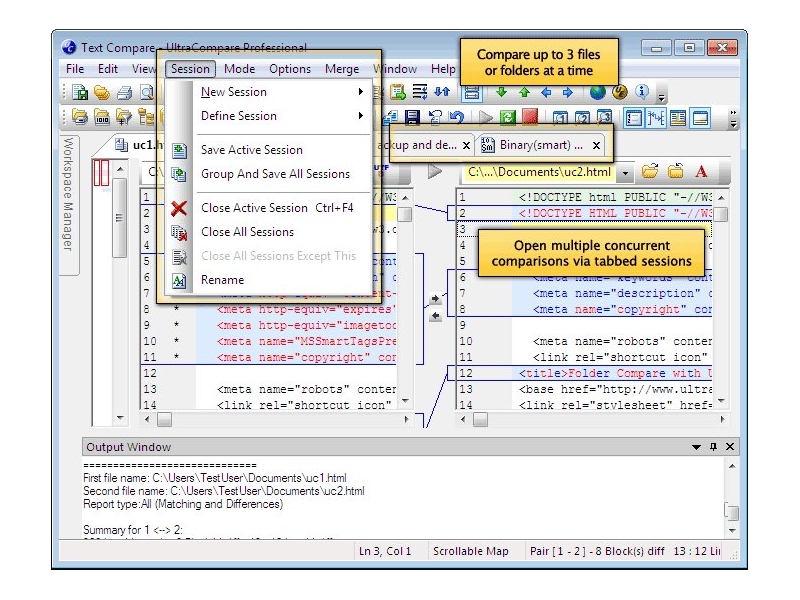
Task: Select Save Active Session
Action: [x=270, y=150]
